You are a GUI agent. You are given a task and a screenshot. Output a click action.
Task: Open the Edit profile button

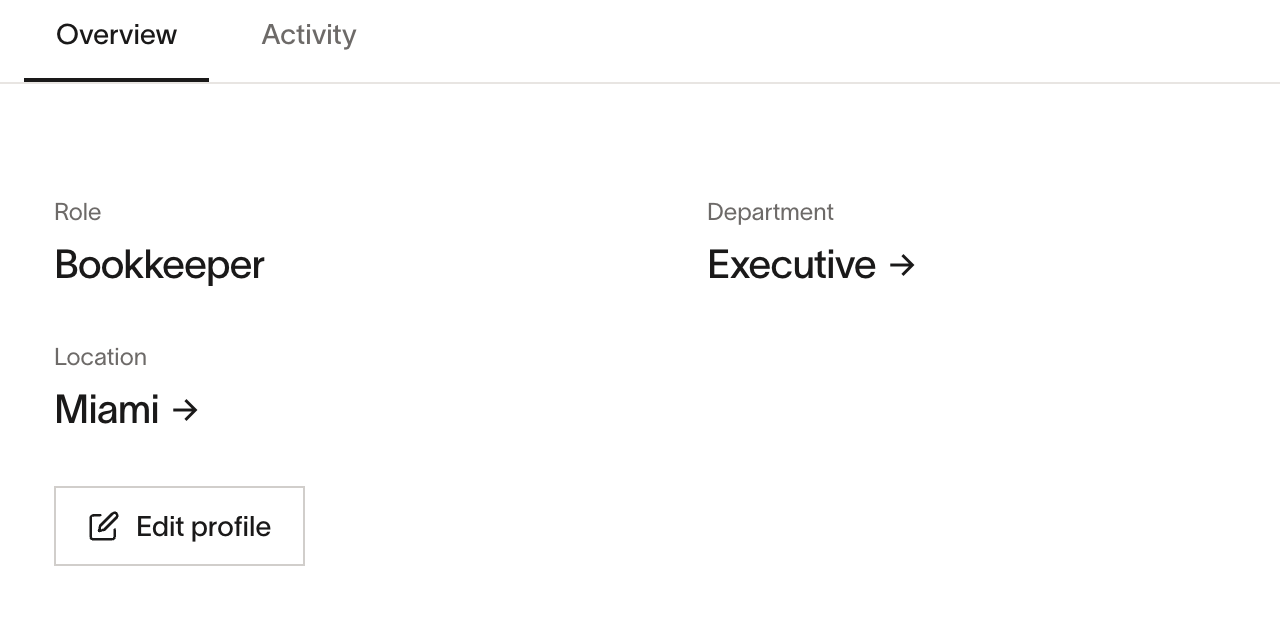tap(179, 526)
